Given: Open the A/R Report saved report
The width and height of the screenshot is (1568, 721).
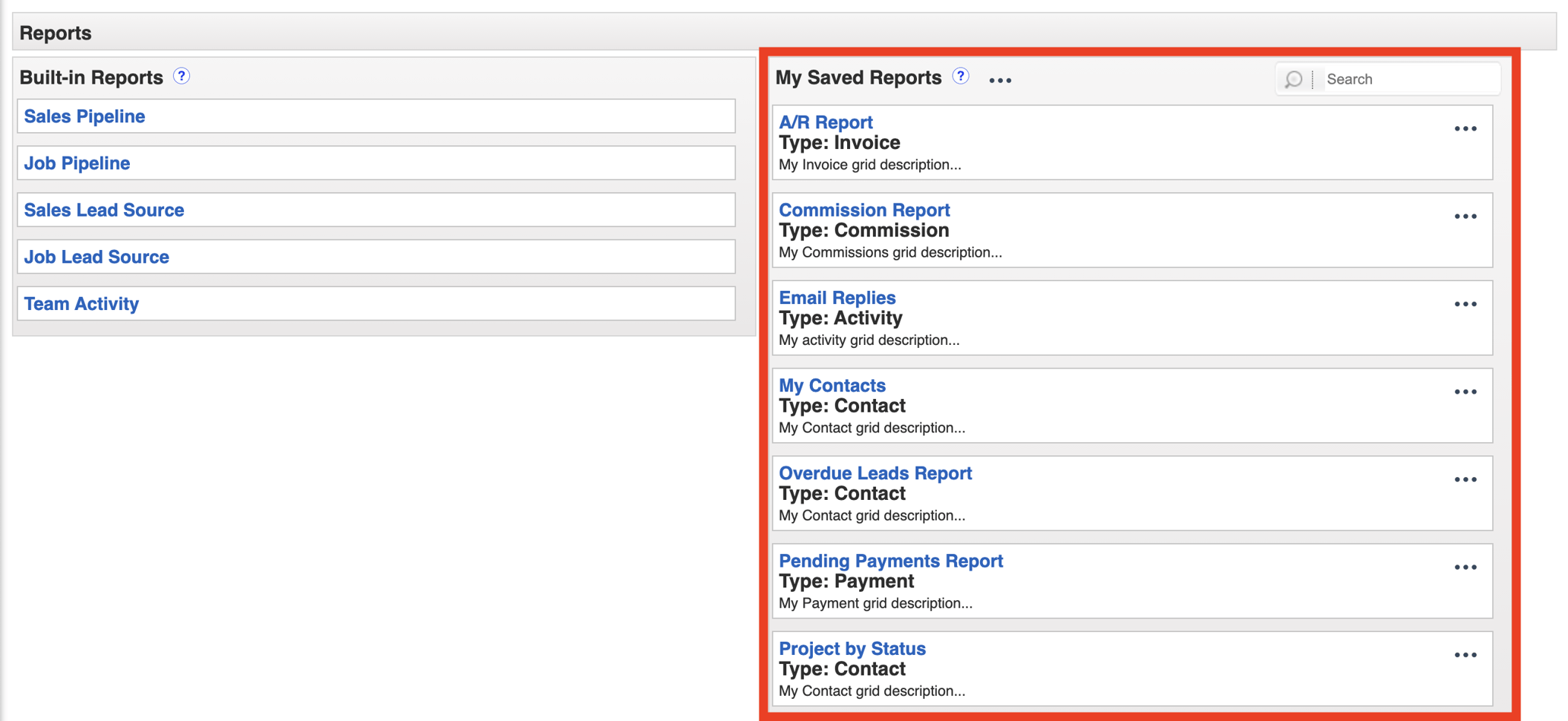Looking at the screenshot, I should point(825,122).
